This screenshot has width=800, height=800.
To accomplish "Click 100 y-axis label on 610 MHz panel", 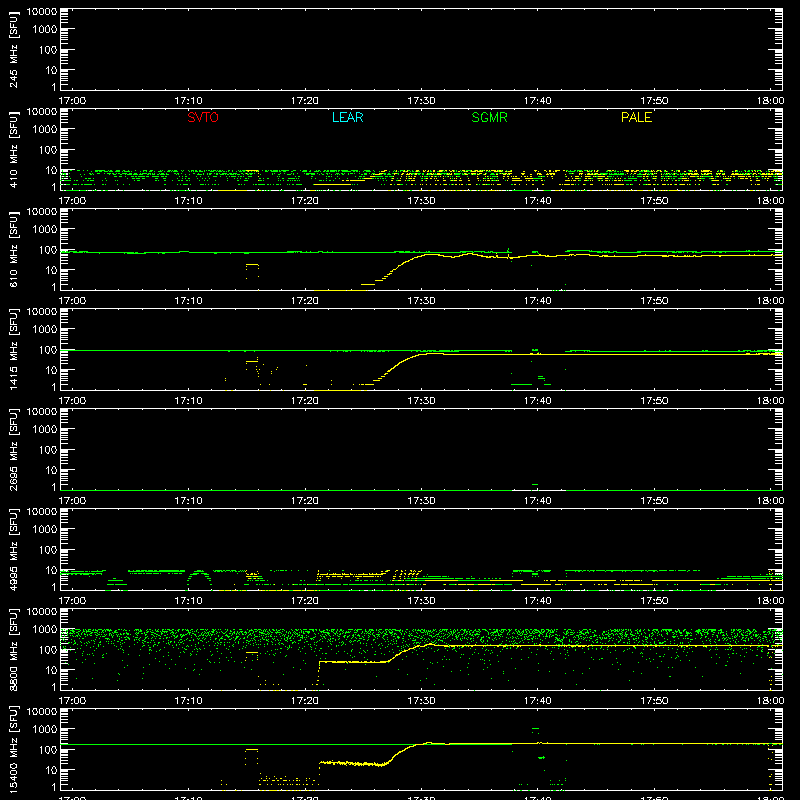I will (48, 250).
